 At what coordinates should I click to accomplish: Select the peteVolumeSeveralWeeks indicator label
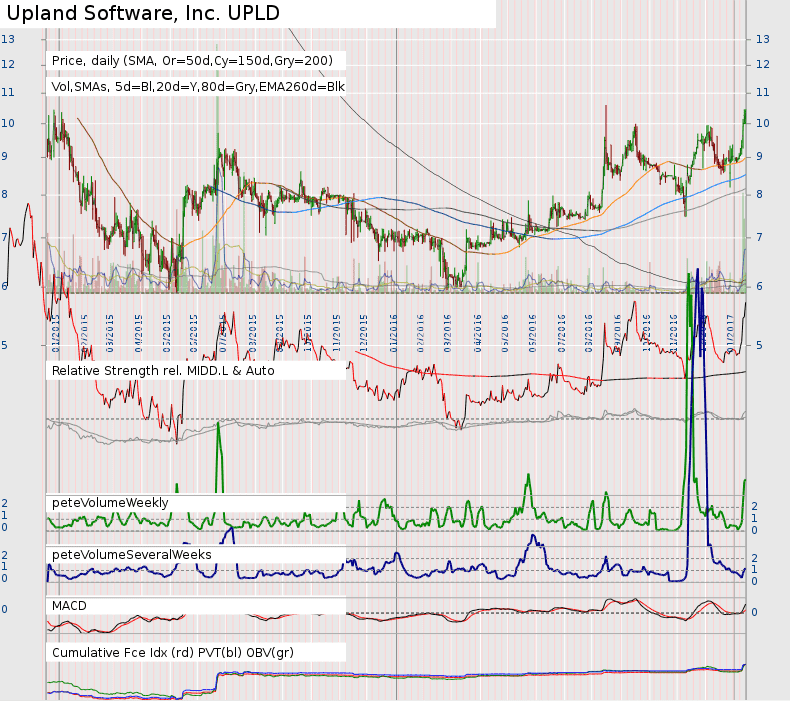click(x=131, y=555)
